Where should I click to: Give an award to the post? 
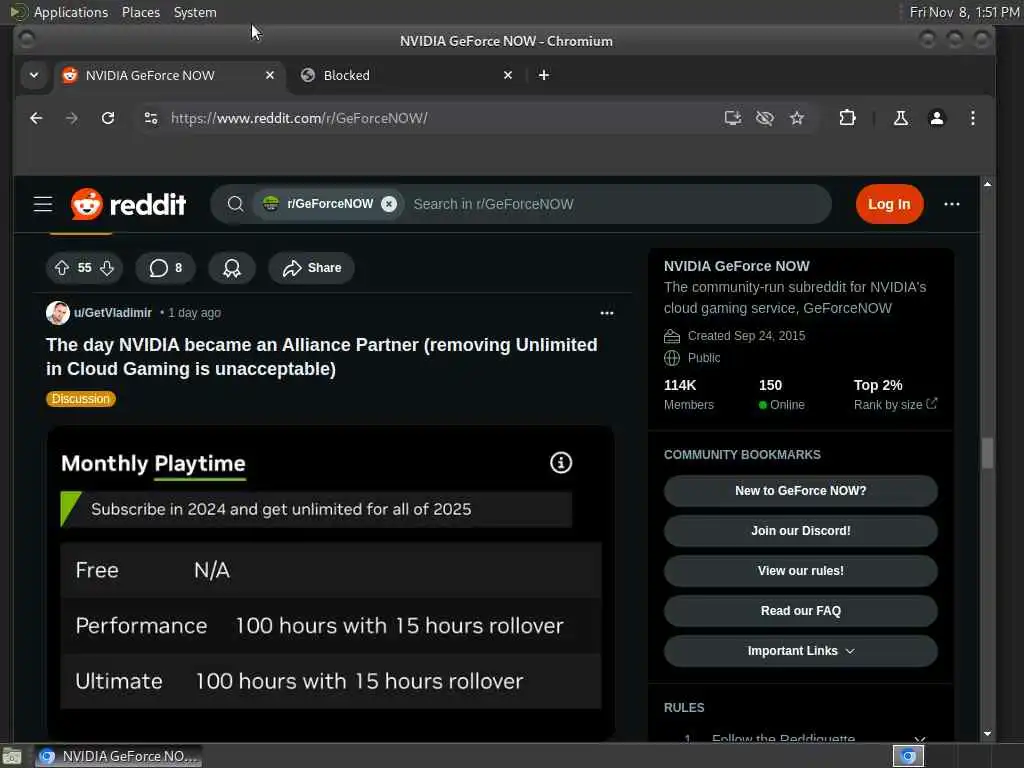232,268
